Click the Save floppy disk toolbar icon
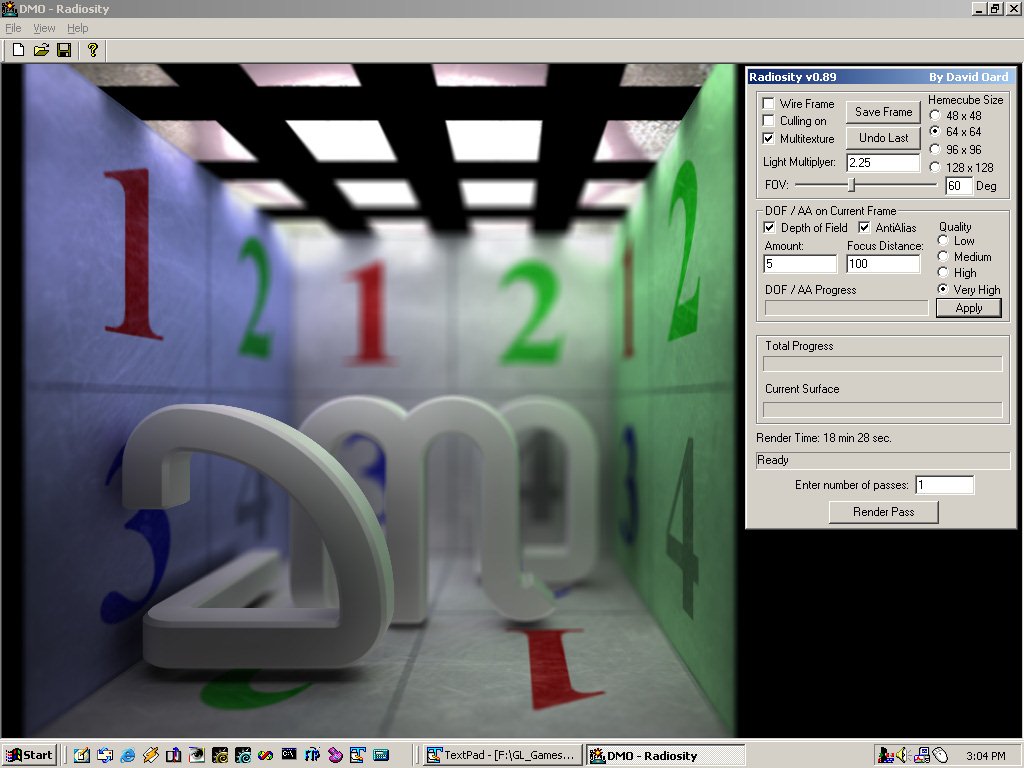Screen dimensions: 1024x768 click(64, 50)
